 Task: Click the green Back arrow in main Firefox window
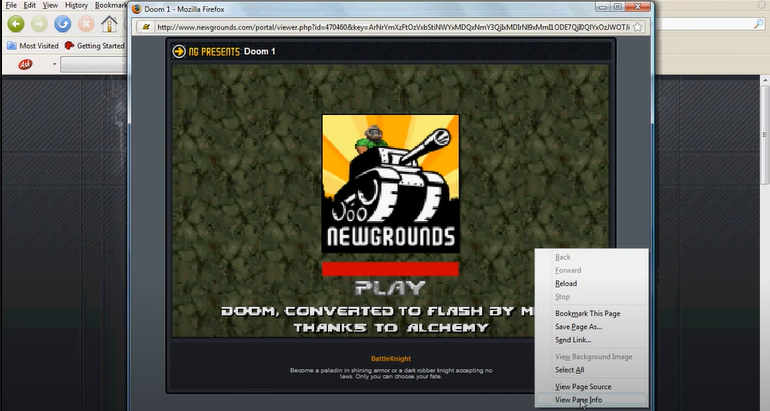16,24
